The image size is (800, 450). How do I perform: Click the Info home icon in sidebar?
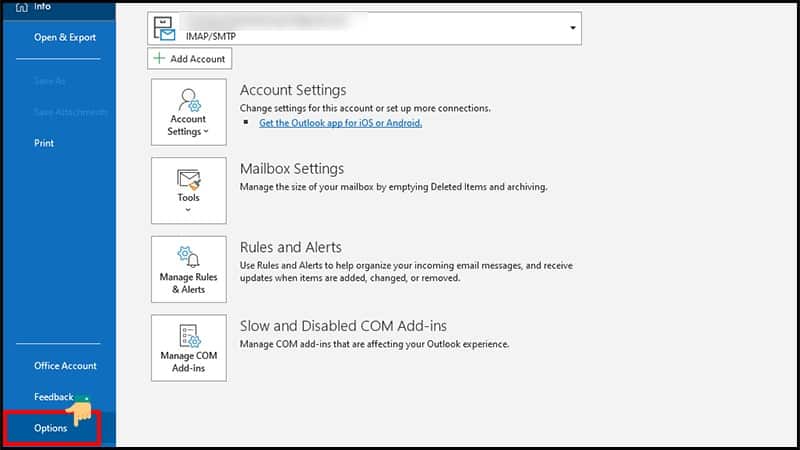[20, 7]
